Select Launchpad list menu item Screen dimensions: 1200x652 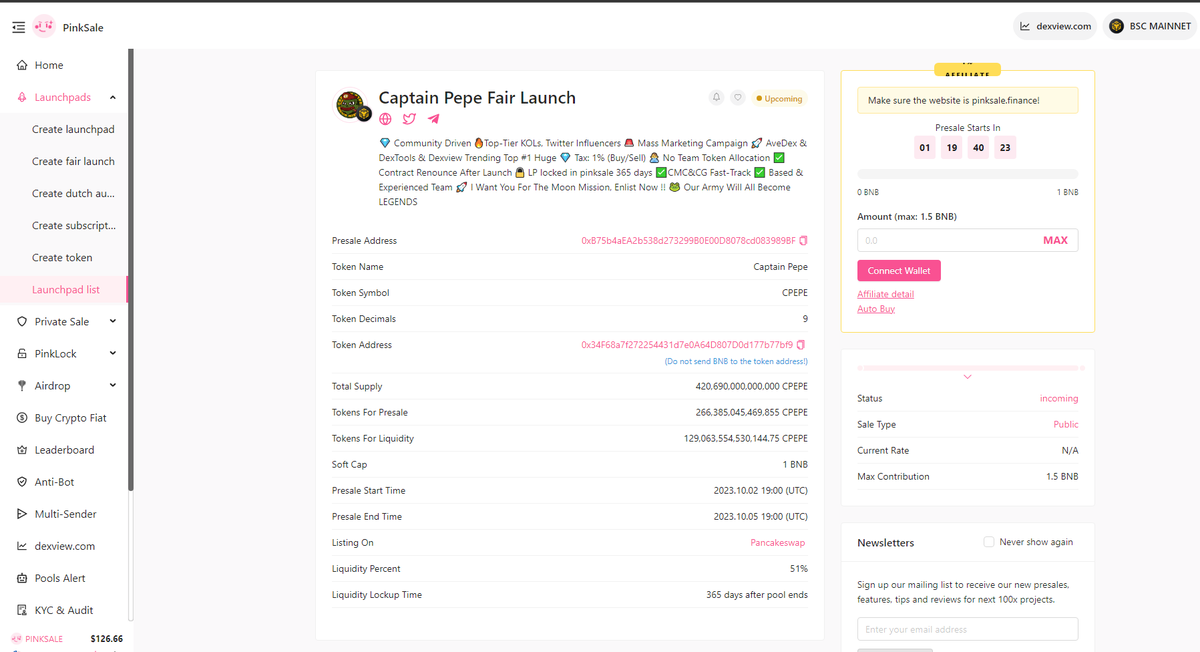[x=65, y=289]
